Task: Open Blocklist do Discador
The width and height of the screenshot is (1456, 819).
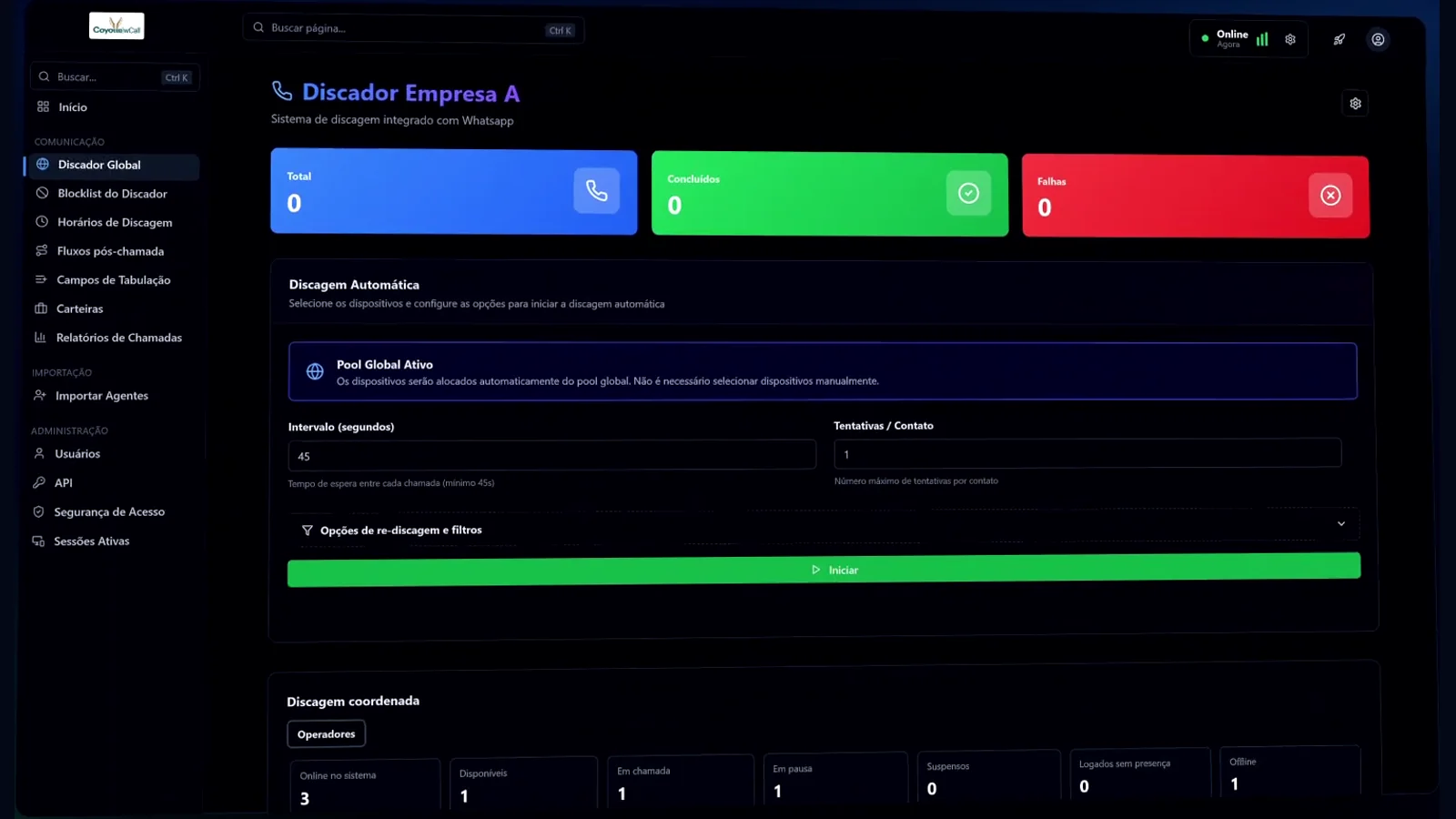Action: click(x=112, y=193)
